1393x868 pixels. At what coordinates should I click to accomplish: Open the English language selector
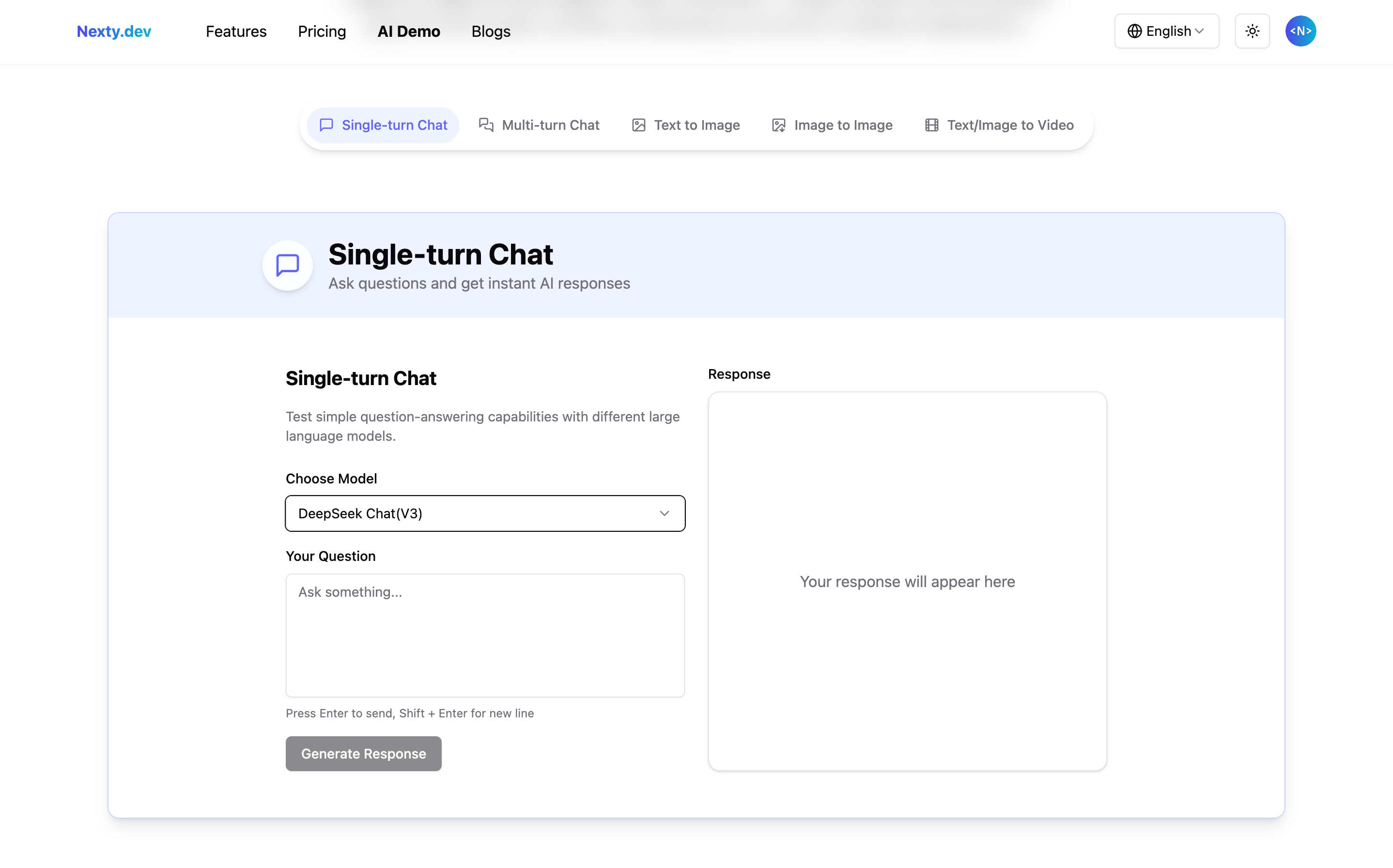(1166, 31)
